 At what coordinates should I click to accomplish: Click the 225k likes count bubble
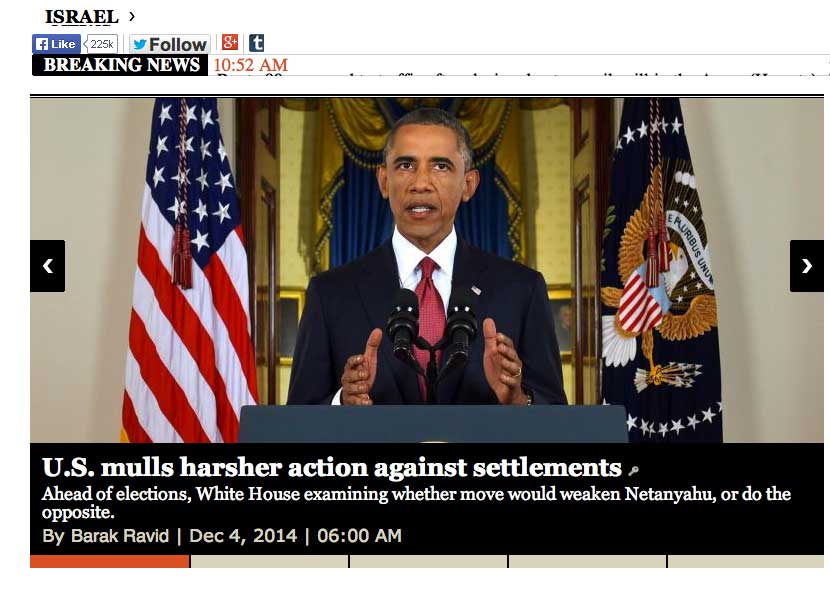[101, 44]
